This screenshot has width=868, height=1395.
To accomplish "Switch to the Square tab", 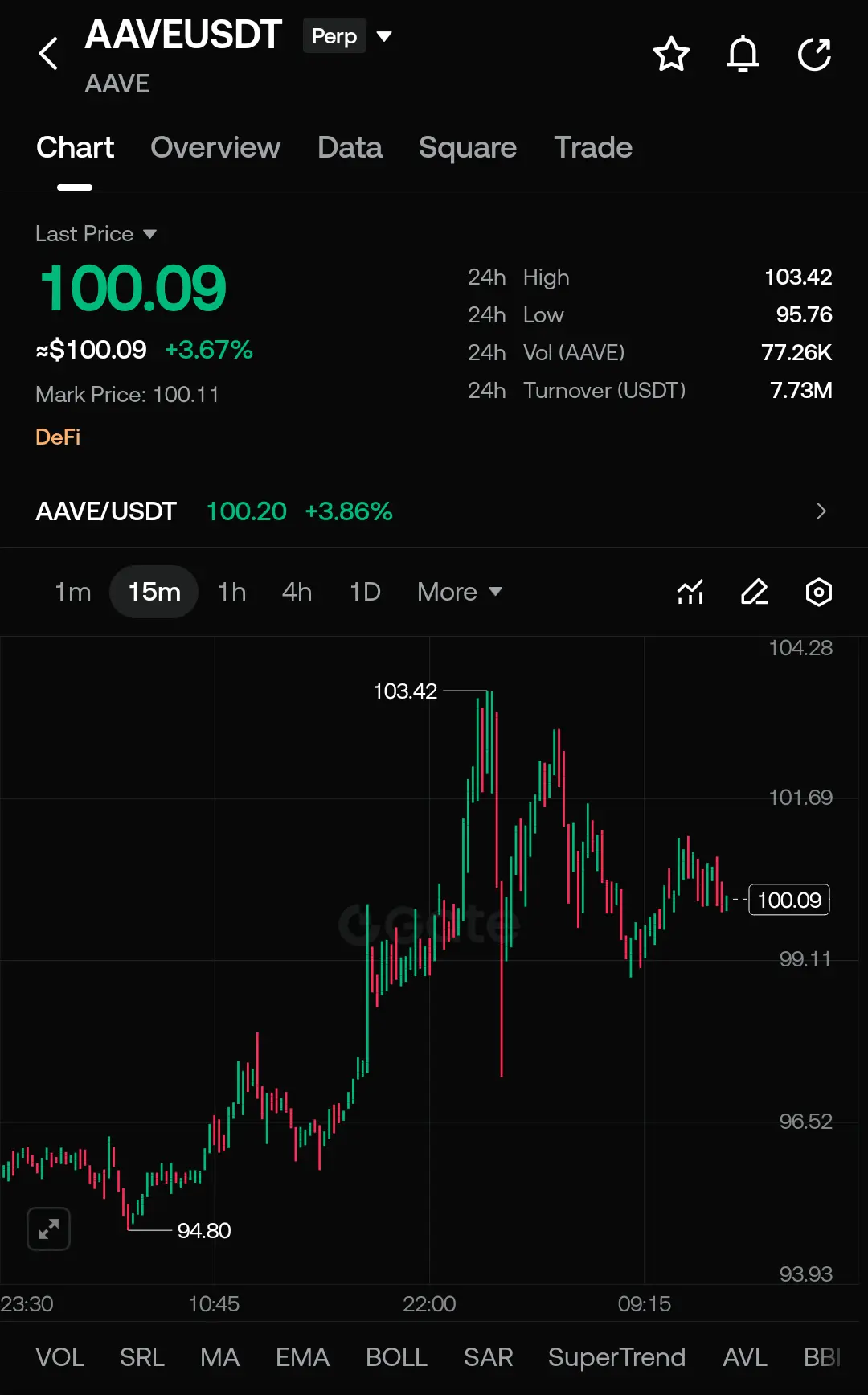I will click(468, 148).
